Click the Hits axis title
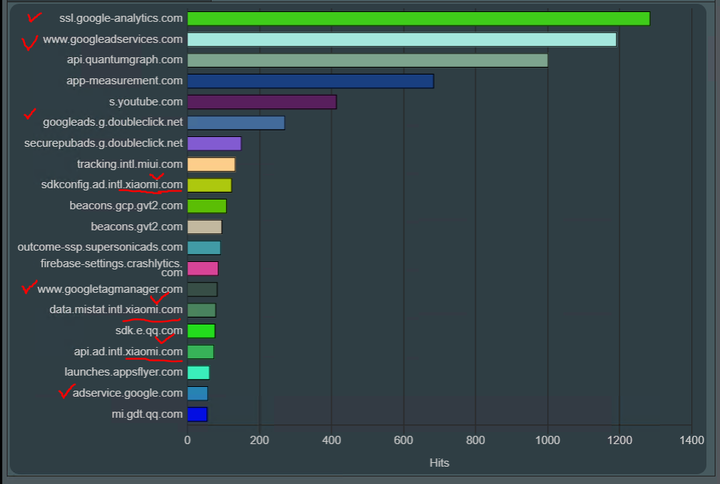The height and width of the screenshot is (484, 720). 439,463
